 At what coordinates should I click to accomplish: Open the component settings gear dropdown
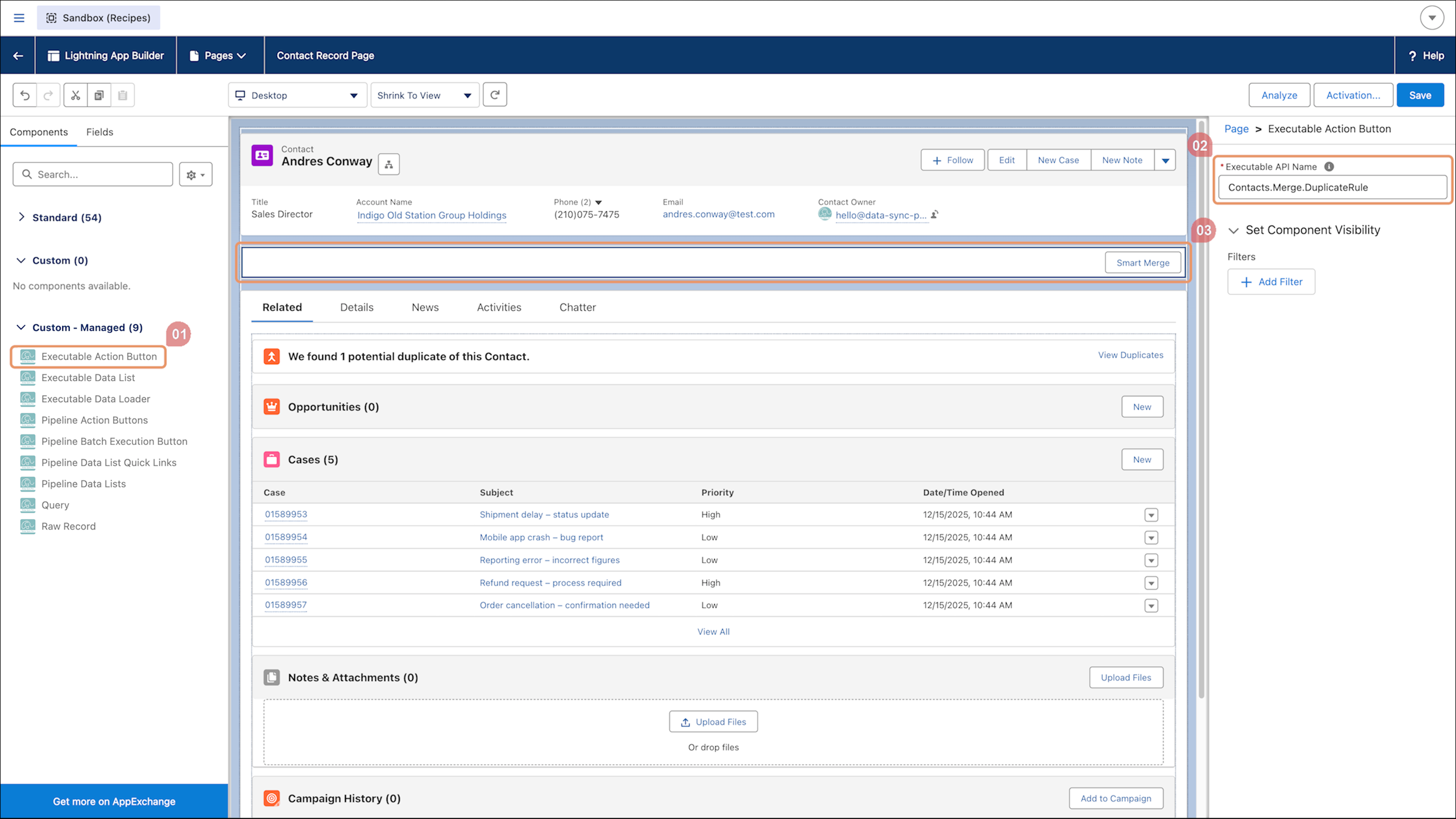pyautogui.click(x=196, y=175)
